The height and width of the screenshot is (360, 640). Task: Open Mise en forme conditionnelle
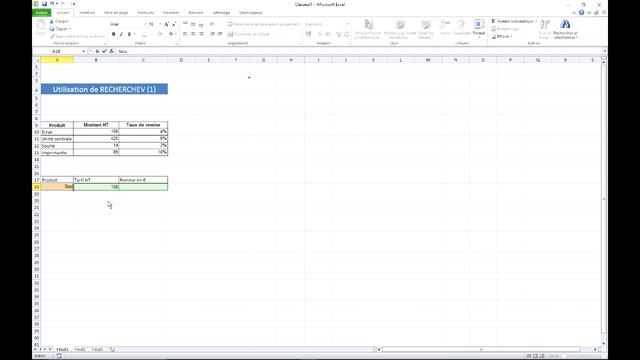tap(368, 29)
